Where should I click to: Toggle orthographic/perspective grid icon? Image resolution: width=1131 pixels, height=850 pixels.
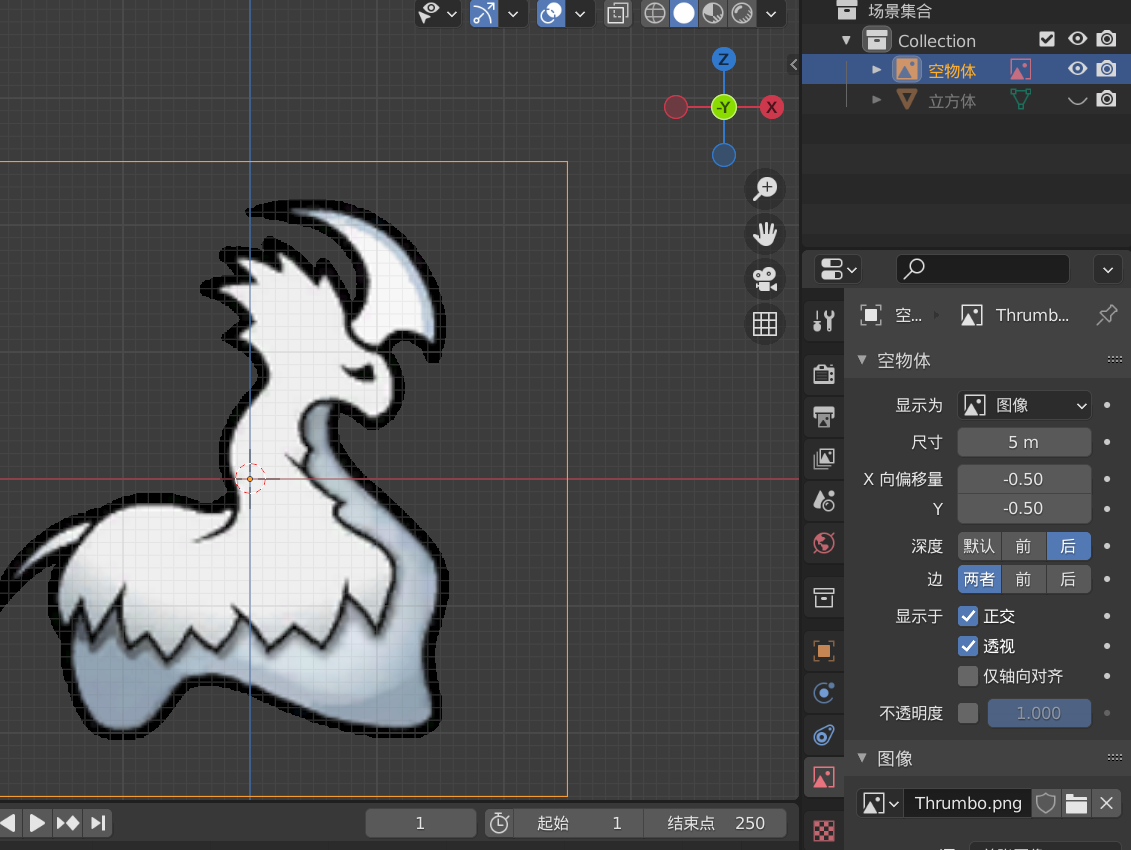pyautogui.click(x=765, y=324)
